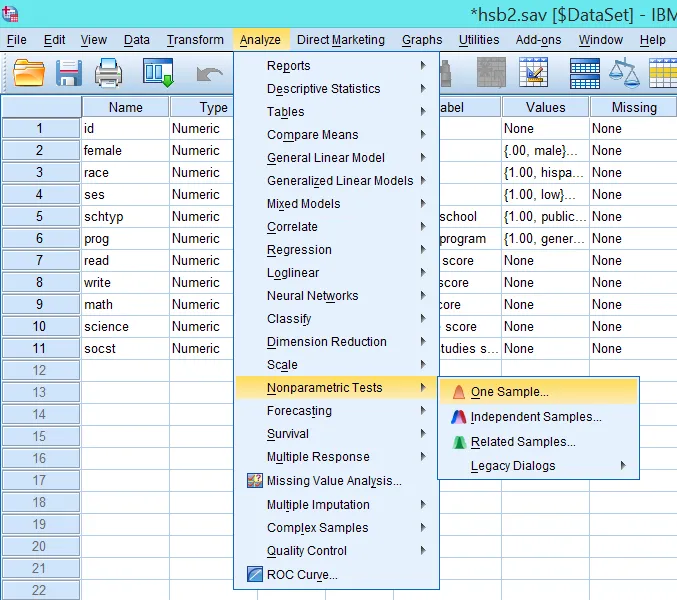Click the ROC Curve icon
Screen dimensions: 677x600
click(x=255, y=575)
